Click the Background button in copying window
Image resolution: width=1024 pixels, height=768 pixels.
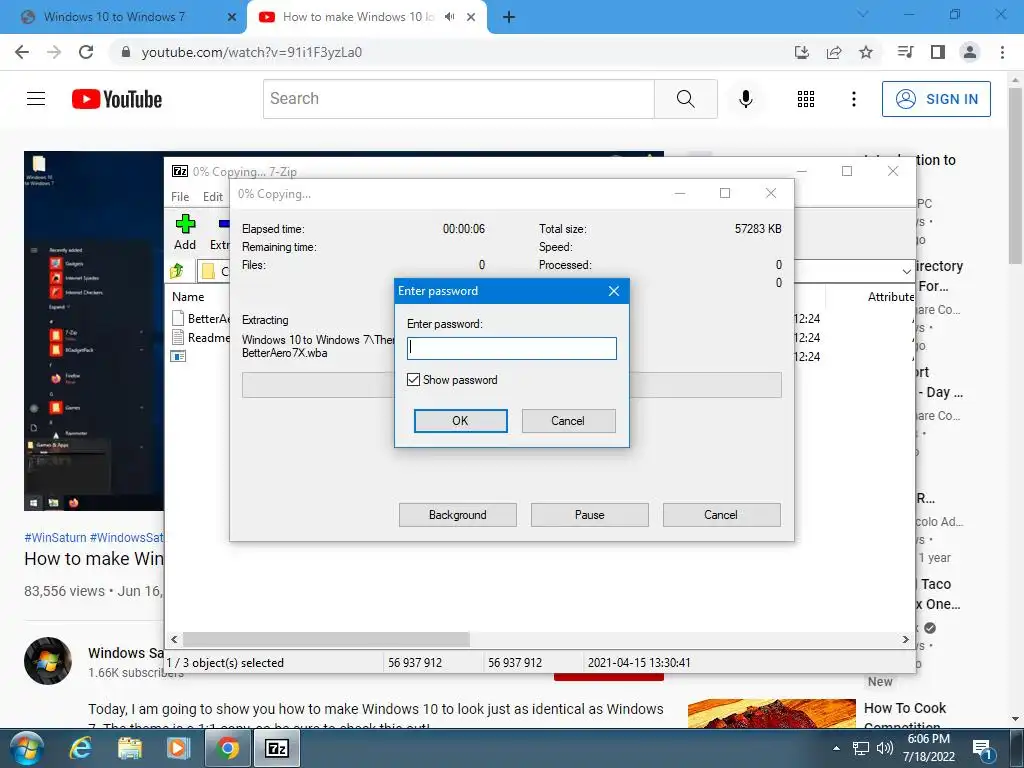[x=458, y=515]
